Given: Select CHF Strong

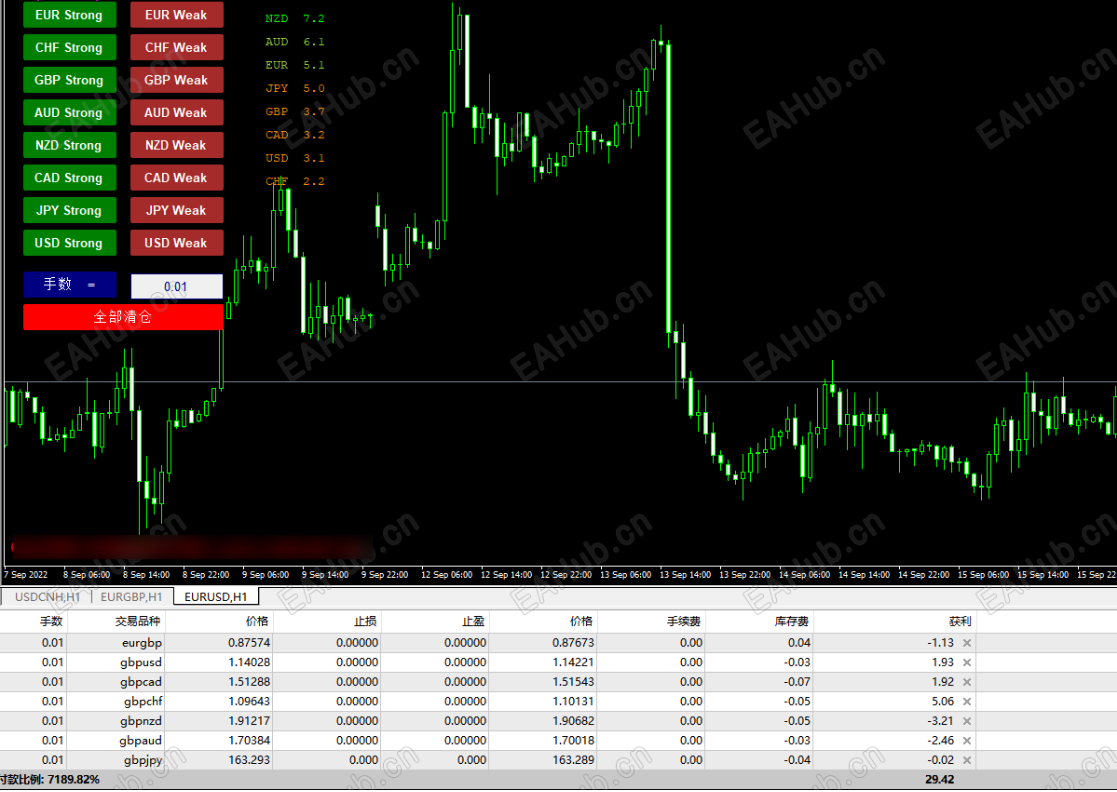Looking at the screenshot, I should [x=69, y=48].
